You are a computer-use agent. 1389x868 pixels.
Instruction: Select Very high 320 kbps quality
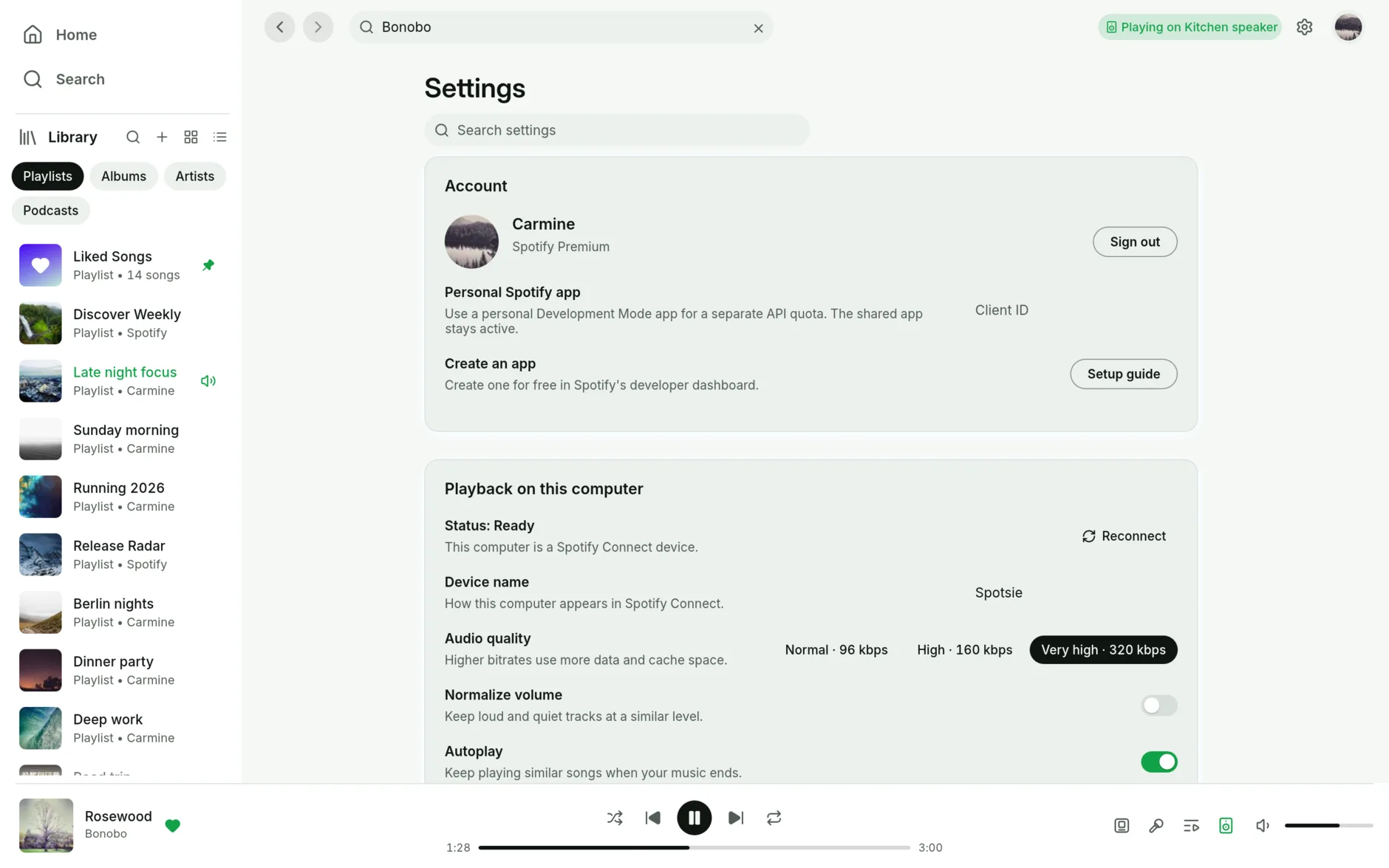1103,650
